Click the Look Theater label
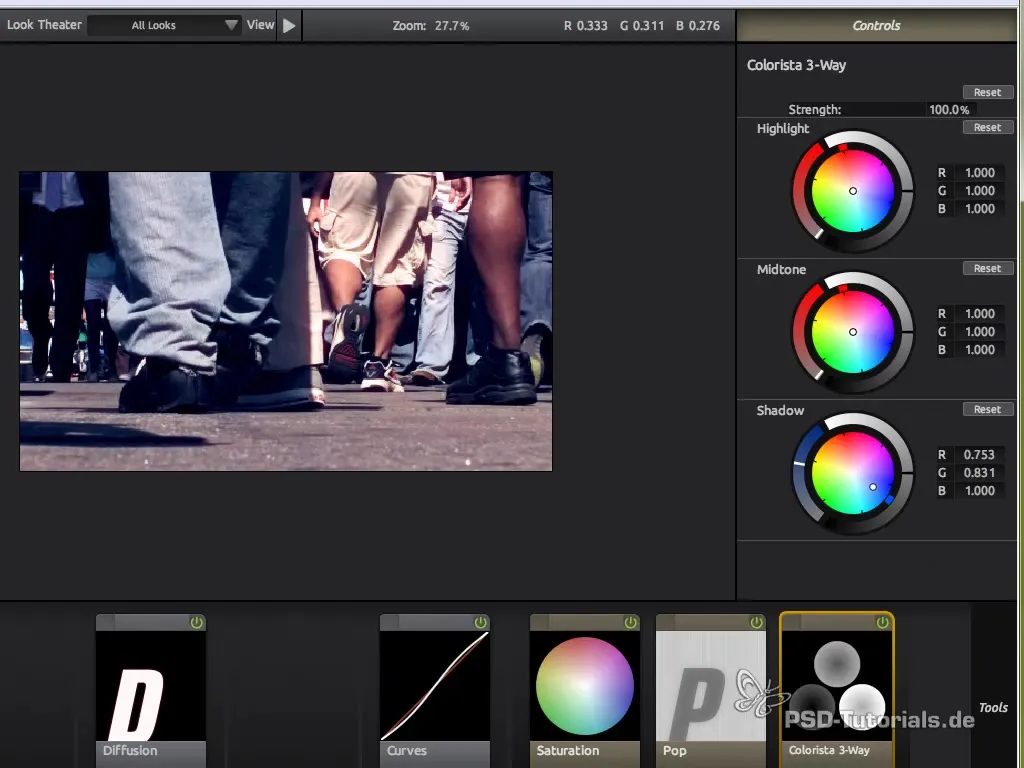This screenshot has width=1024, height=768. point(44,25)
